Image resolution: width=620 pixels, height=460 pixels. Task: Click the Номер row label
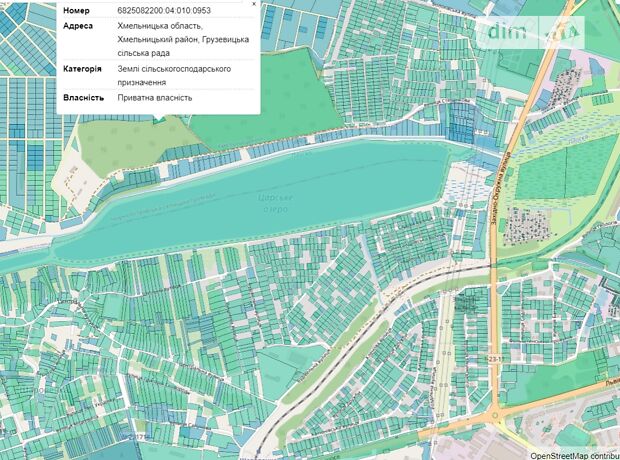pos(78,11)
